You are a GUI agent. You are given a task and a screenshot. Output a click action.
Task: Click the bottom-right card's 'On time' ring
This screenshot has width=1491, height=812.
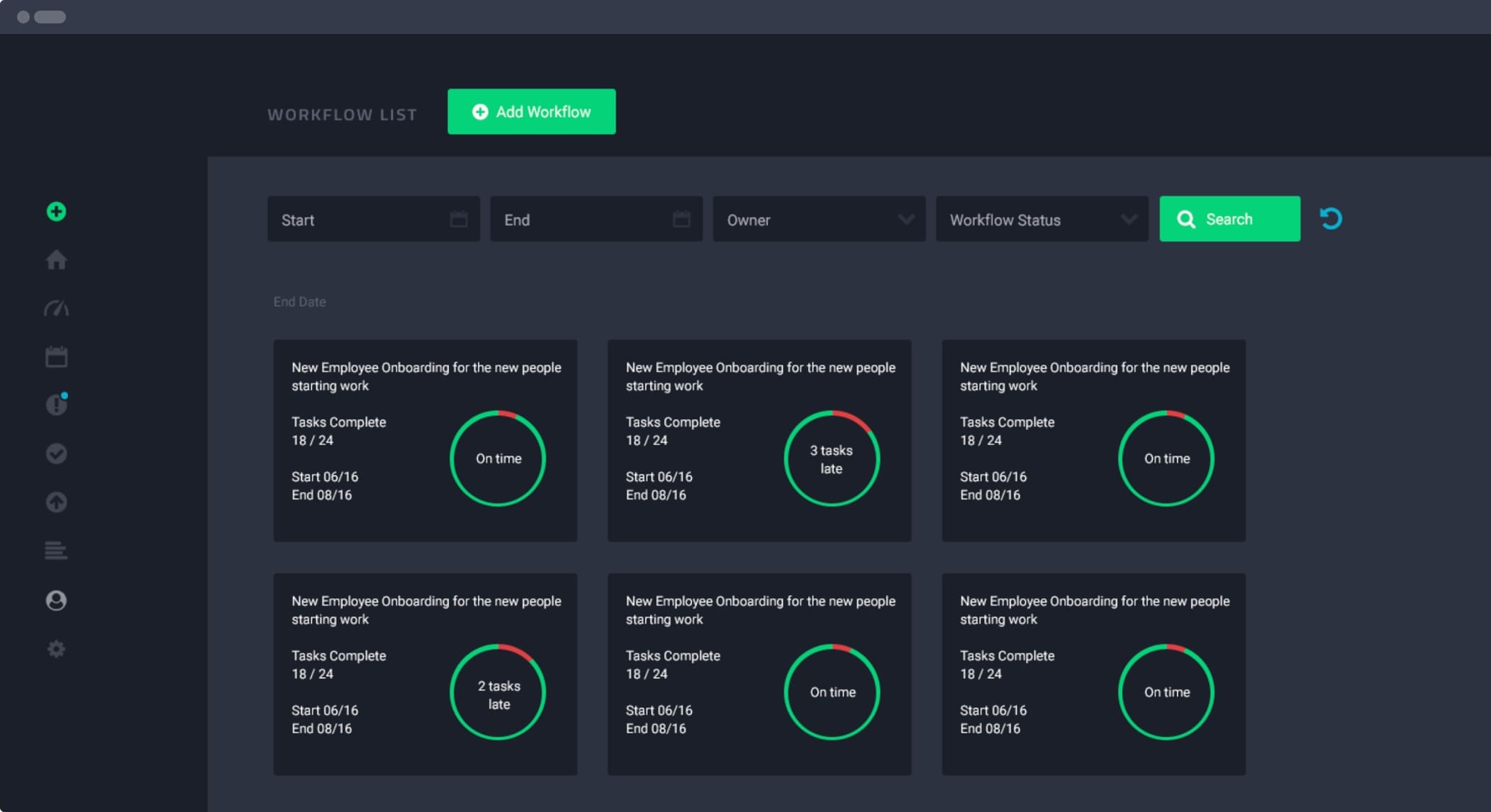coord(1166,692)
